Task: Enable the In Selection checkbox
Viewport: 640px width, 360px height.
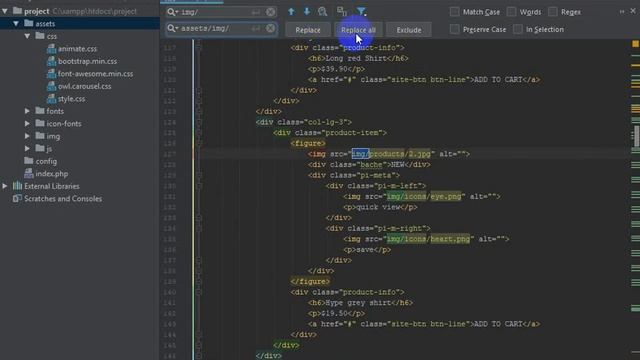Action: point(517,29)
